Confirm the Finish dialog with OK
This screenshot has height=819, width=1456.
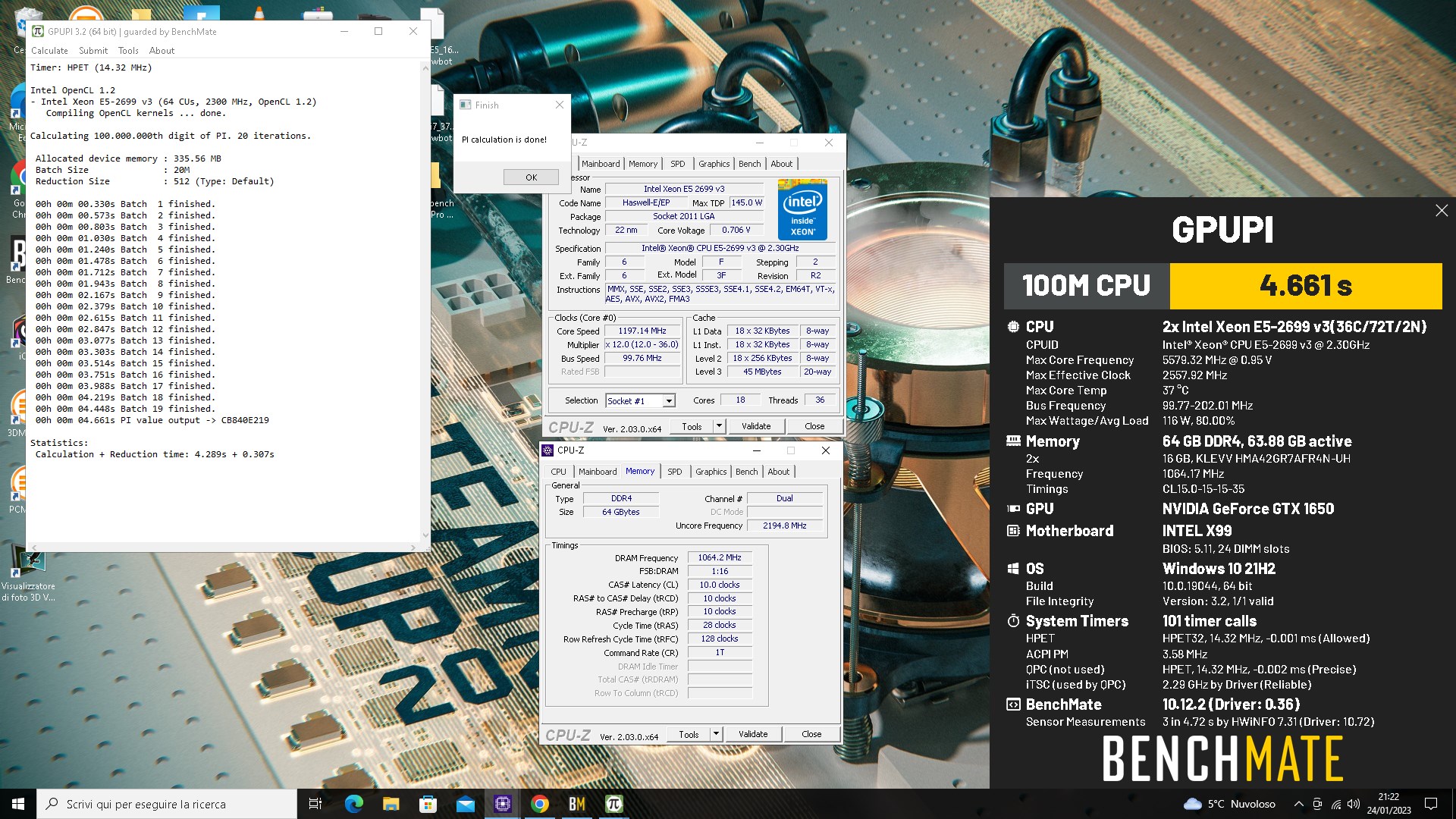531,177
